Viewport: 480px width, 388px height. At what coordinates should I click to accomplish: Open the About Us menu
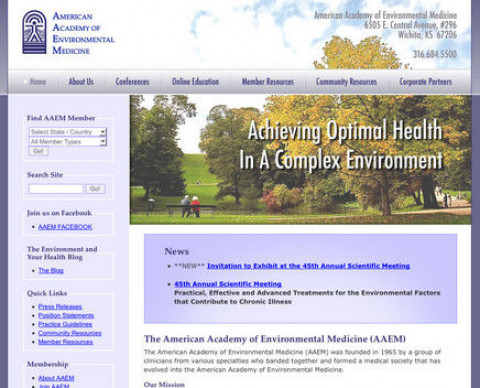click(x=81, y=82)
